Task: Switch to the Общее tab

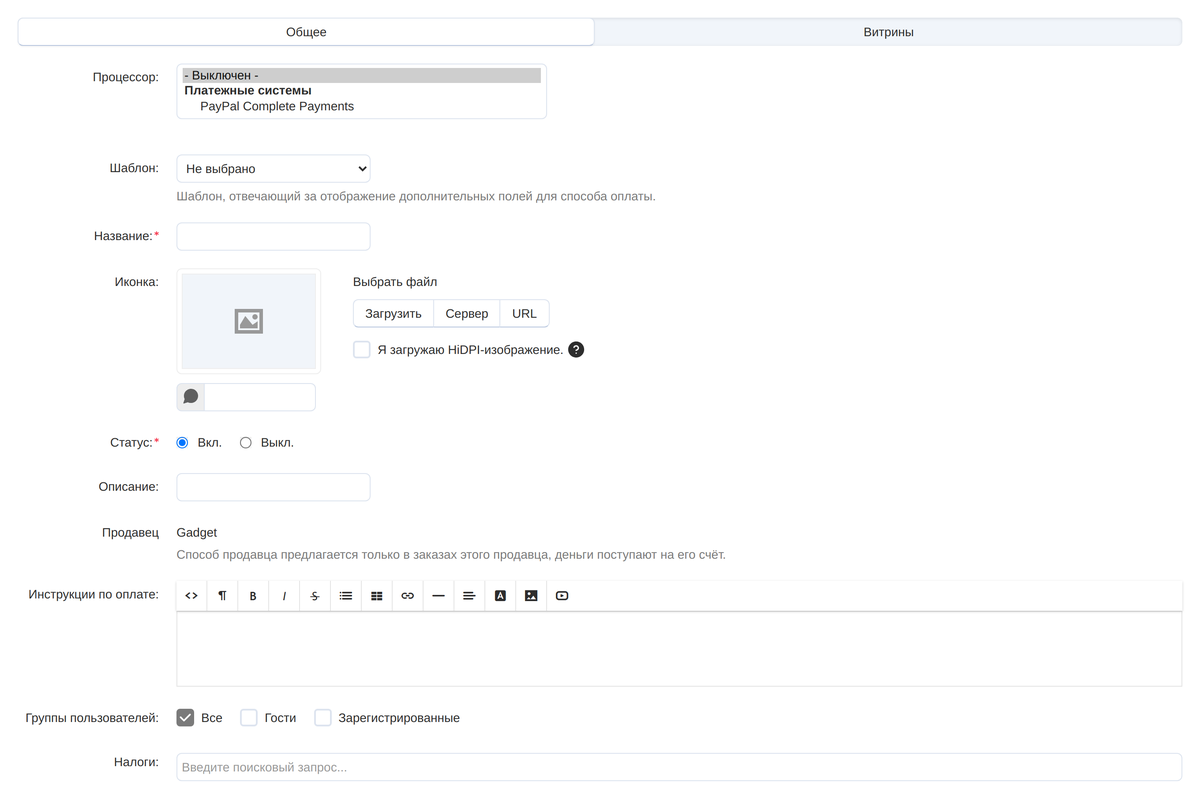Action: [x=306, y=32]
